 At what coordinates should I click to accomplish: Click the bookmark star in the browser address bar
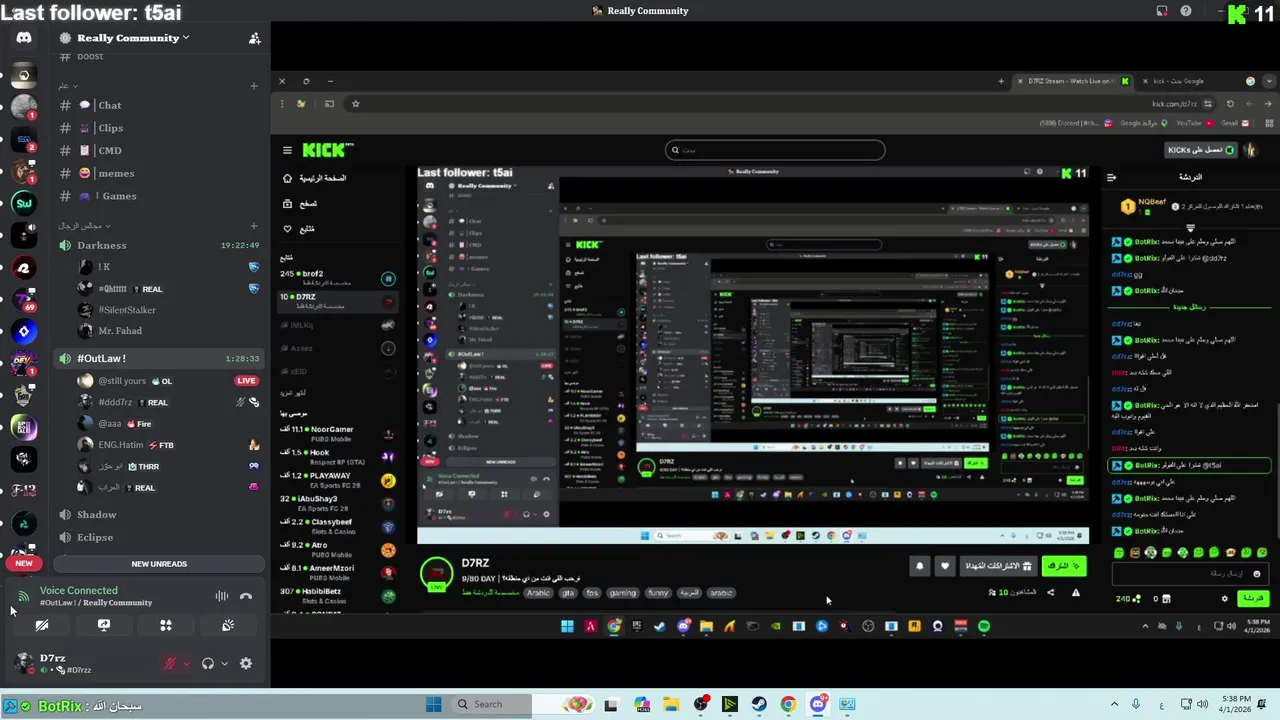coord(355,103)
